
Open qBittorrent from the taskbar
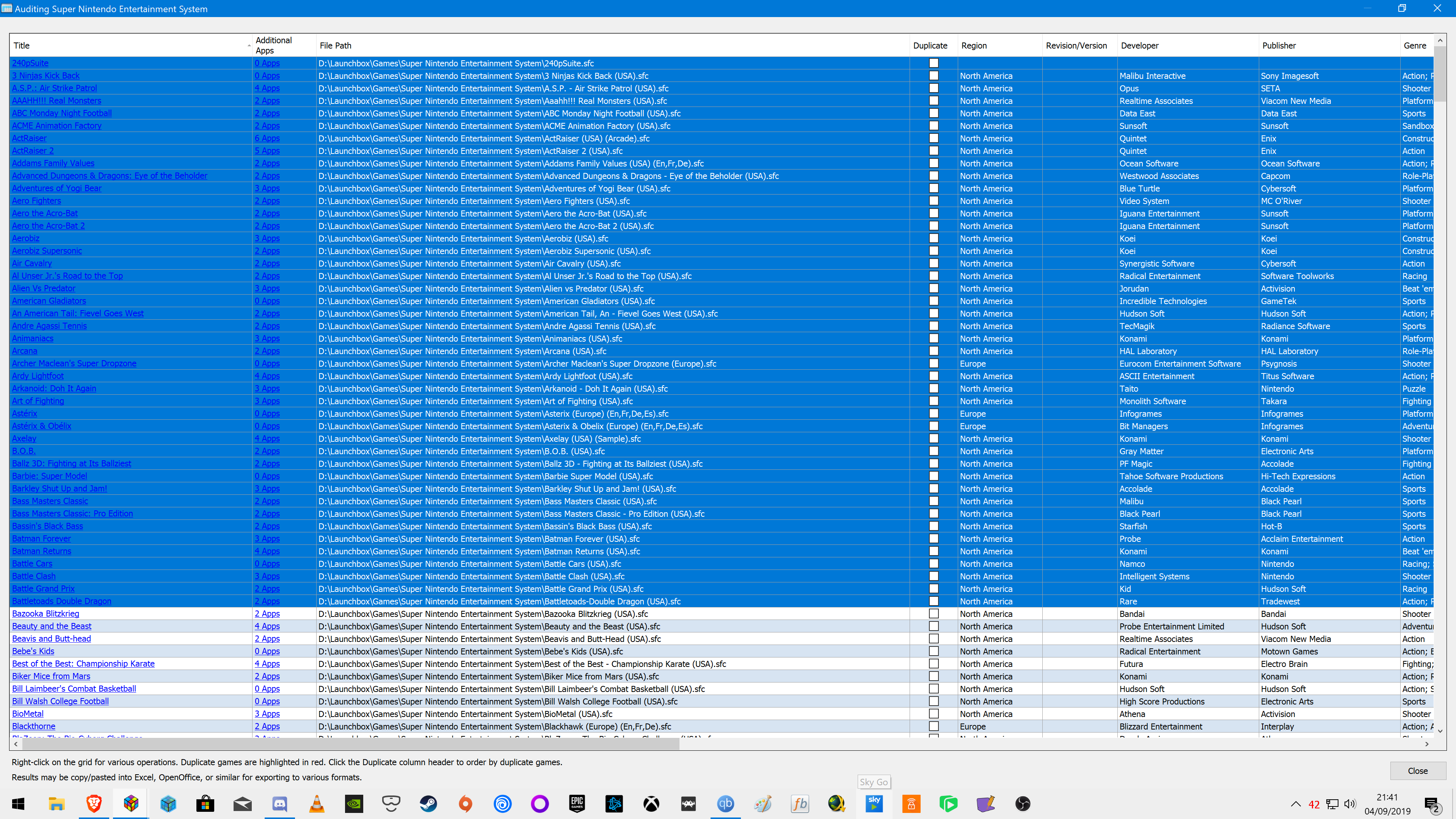pyautogui.click(x=725, y=803)
